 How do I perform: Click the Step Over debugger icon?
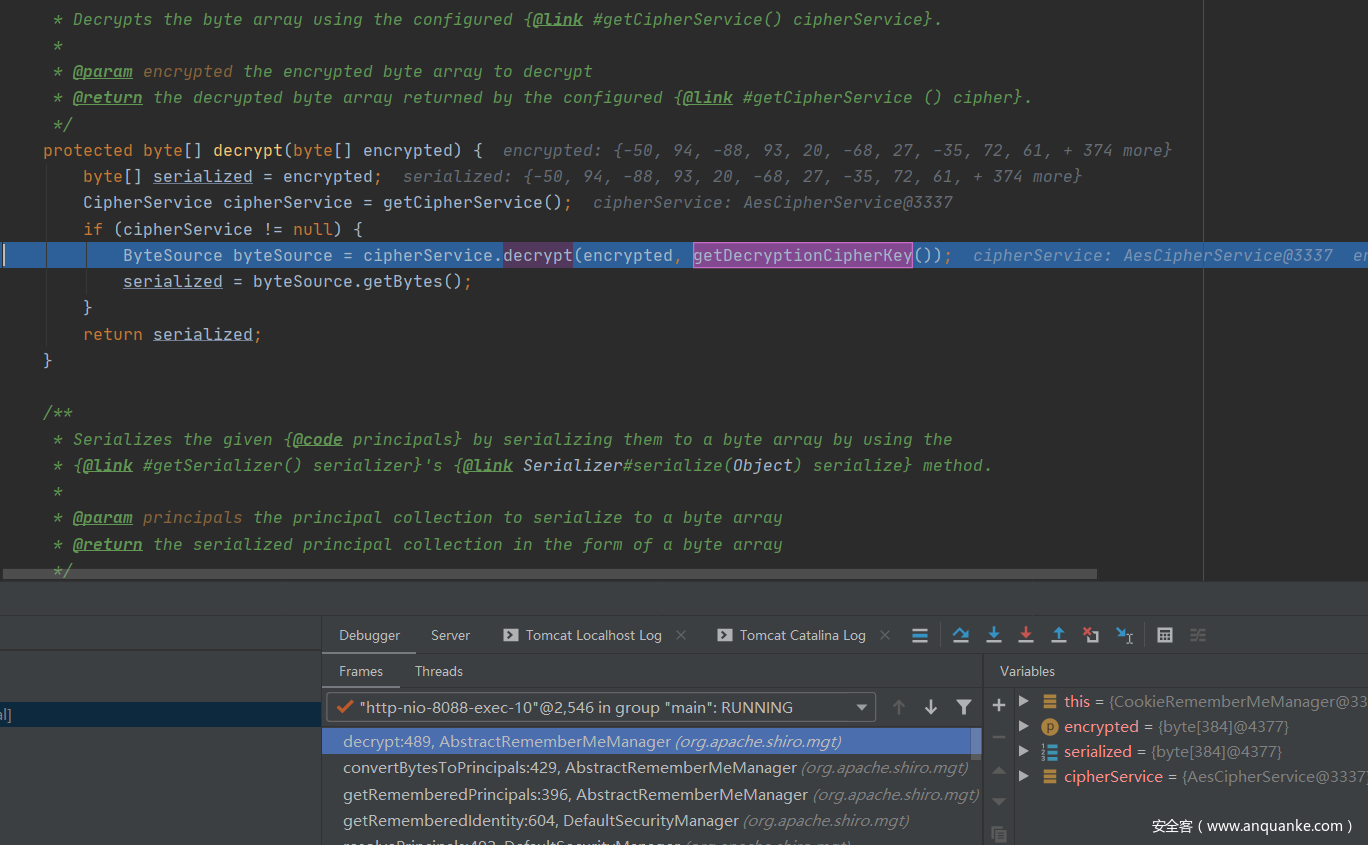coord(961,635)
